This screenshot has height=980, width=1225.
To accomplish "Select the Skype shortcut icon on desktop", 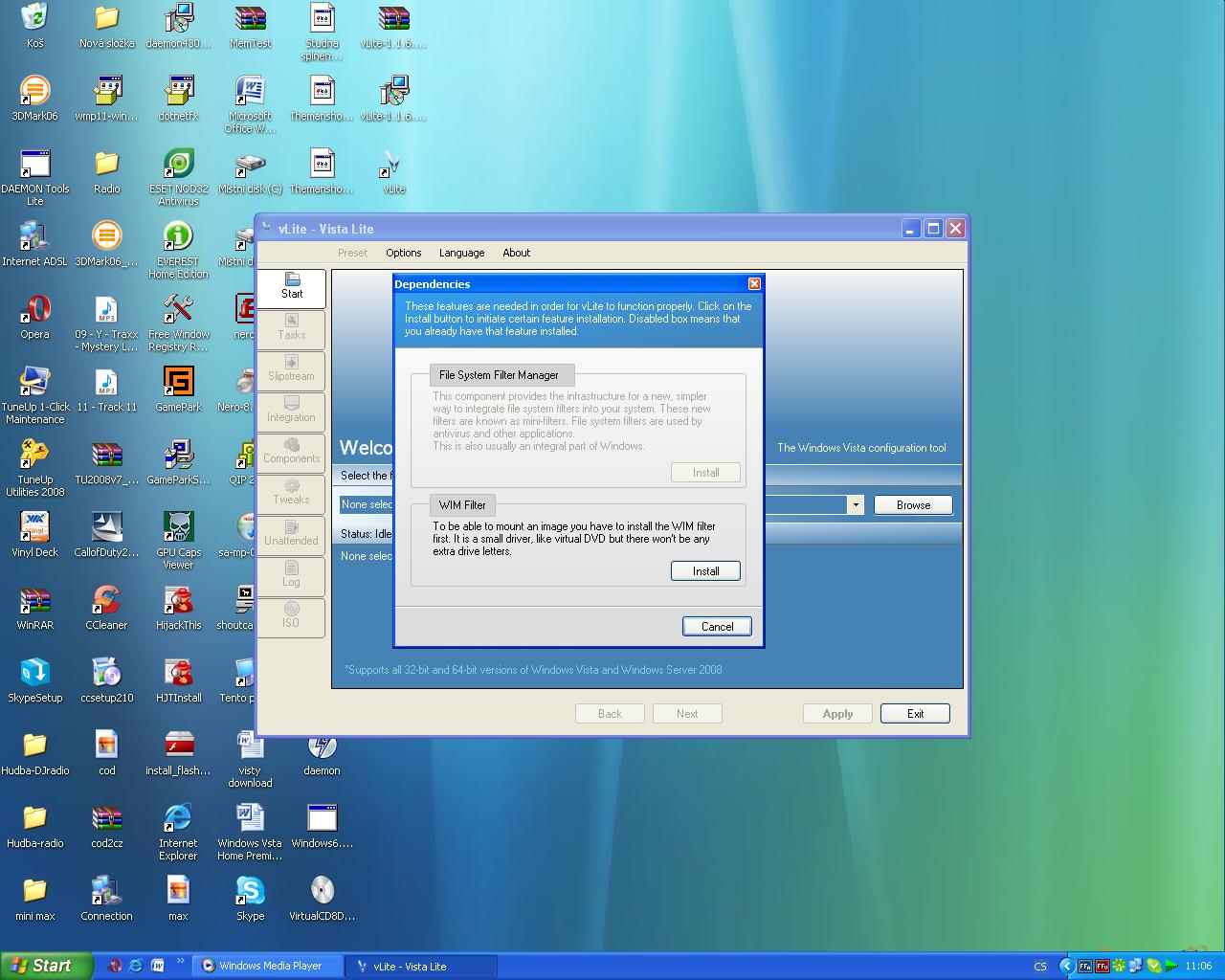I will [251, 899].
